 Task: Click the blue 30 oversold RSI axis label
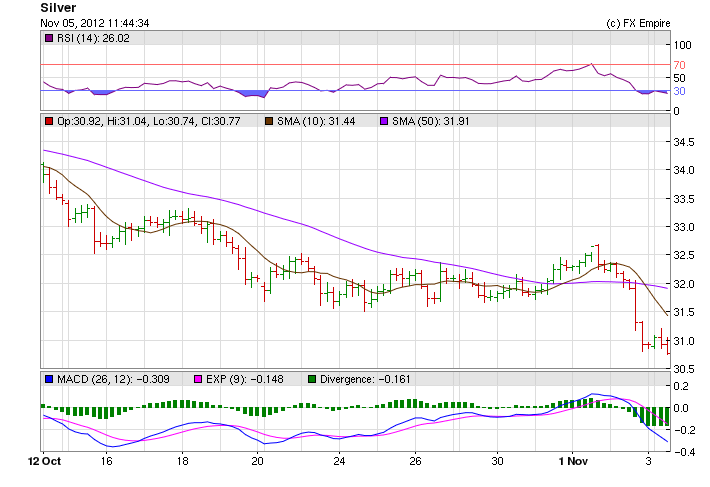[x=679, y=91]
